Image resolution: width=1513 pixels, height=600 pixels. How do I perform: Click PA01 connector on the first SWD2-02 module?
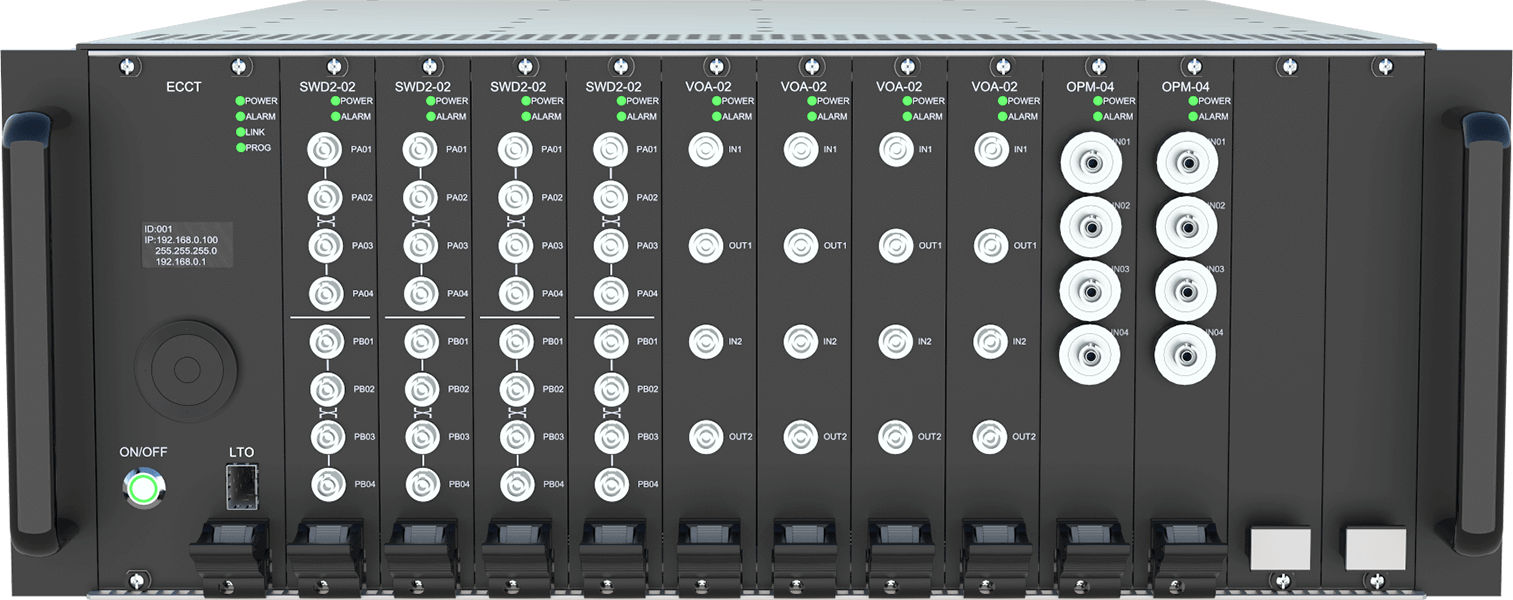324,150
